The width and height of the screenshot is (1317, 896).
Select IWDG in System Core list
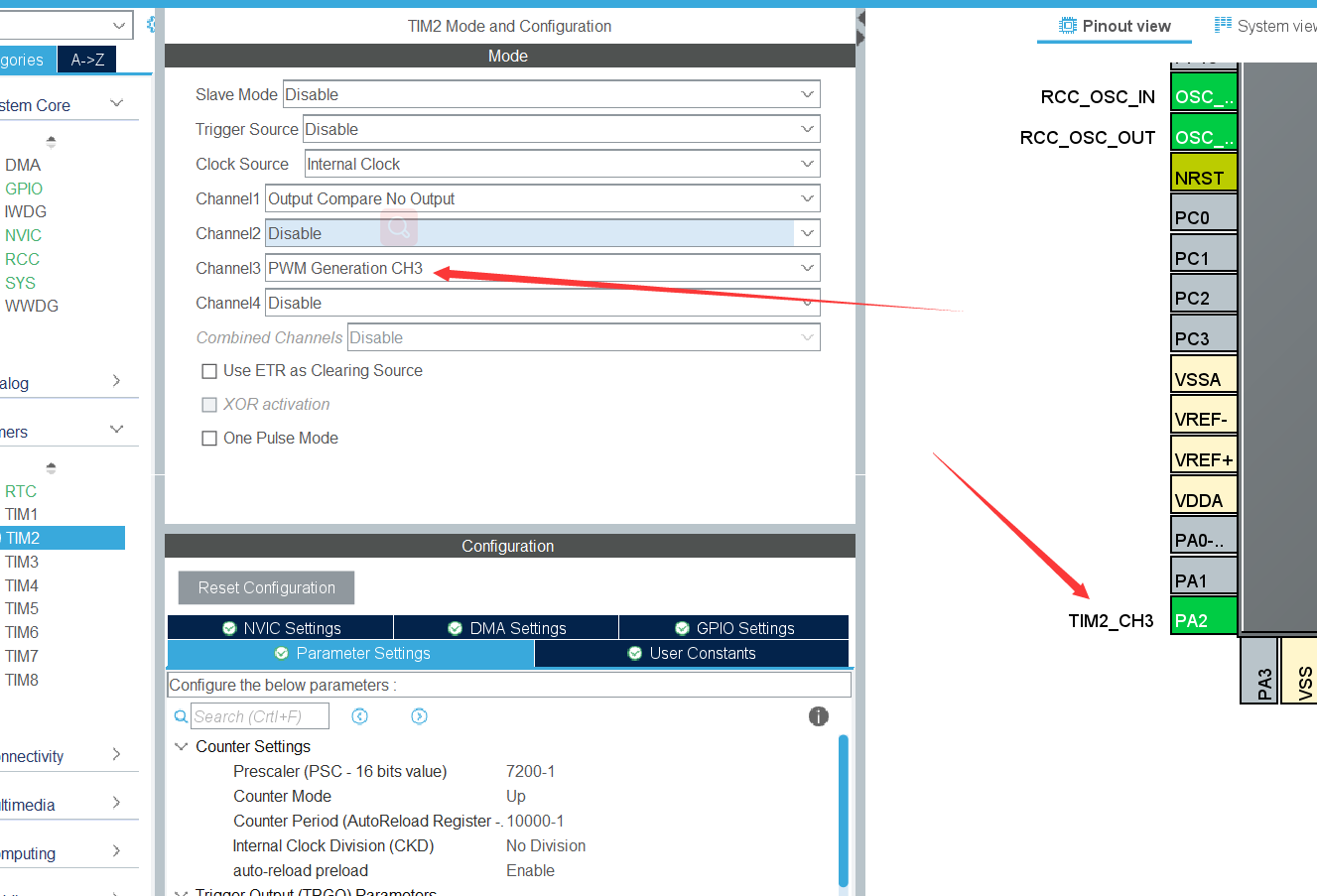click(26, 211)
